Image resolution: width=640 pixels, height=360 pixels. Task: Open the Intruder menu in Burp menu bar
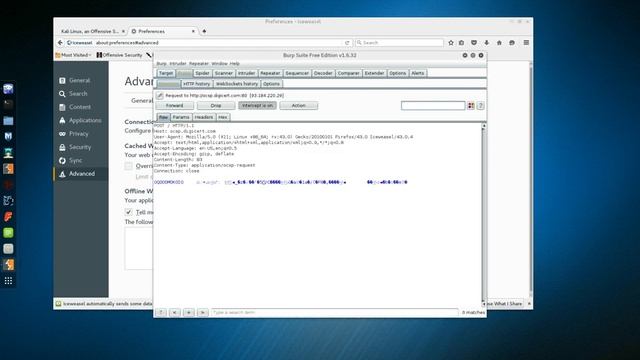(x=178, y=64)
